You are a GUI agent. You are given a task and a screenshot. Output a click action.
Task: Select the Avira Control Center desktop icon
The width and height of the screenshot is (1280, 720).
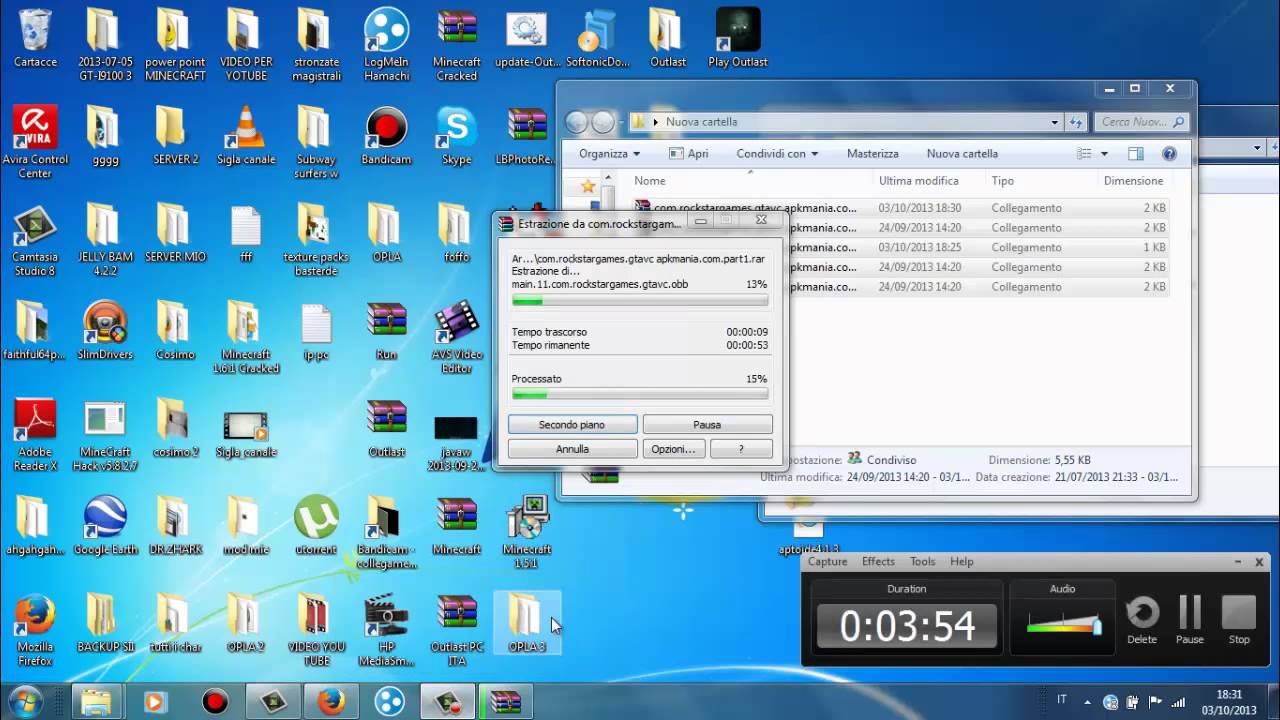coord(35,143)
